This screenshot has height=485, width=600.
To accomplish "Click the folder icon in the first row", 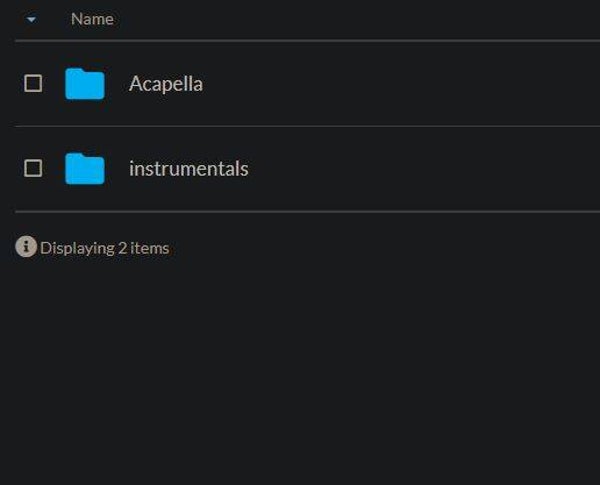I will point(85,84).
